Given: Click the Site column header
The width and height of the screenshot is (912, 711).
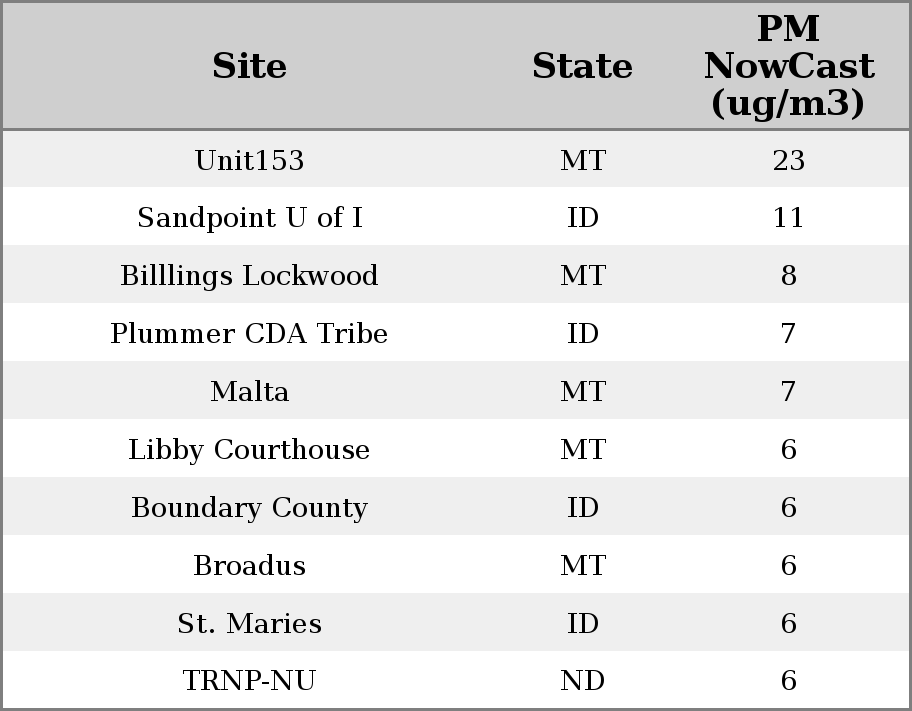Looking at the screenshot, I should coord(249,67).
